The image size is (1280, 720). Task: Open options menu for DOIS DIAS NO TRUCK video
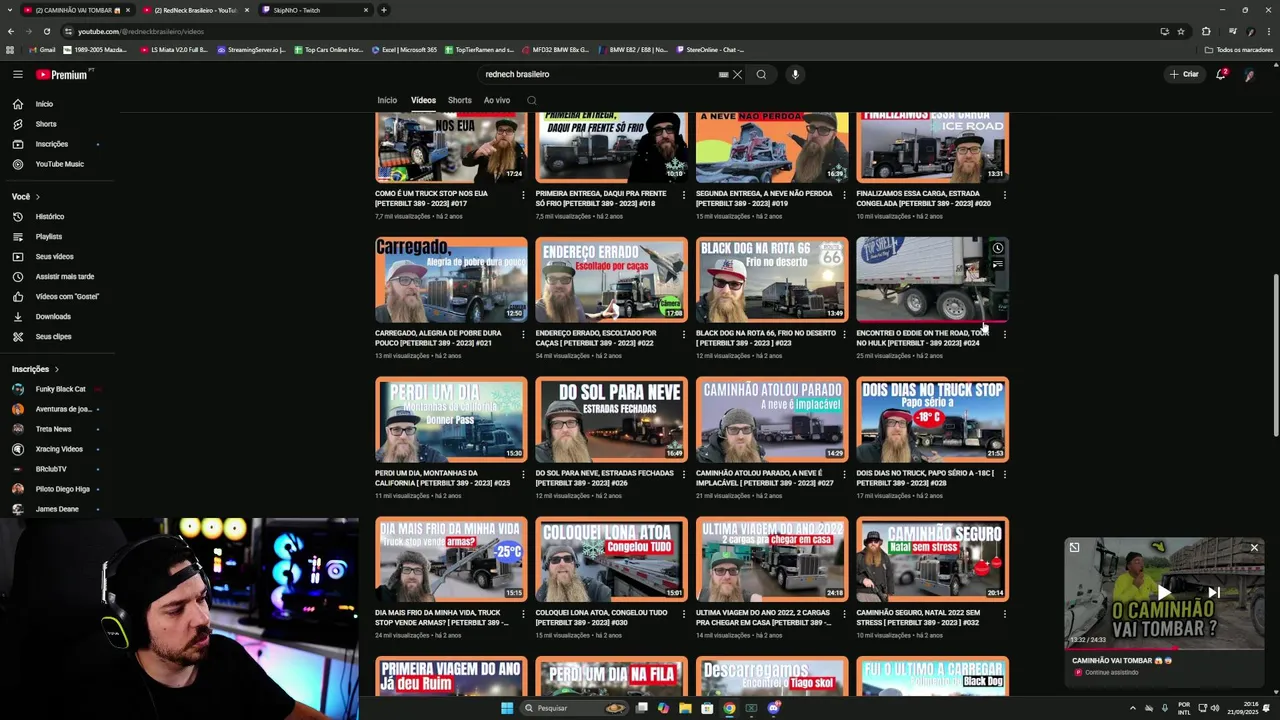coord(1005,475)
